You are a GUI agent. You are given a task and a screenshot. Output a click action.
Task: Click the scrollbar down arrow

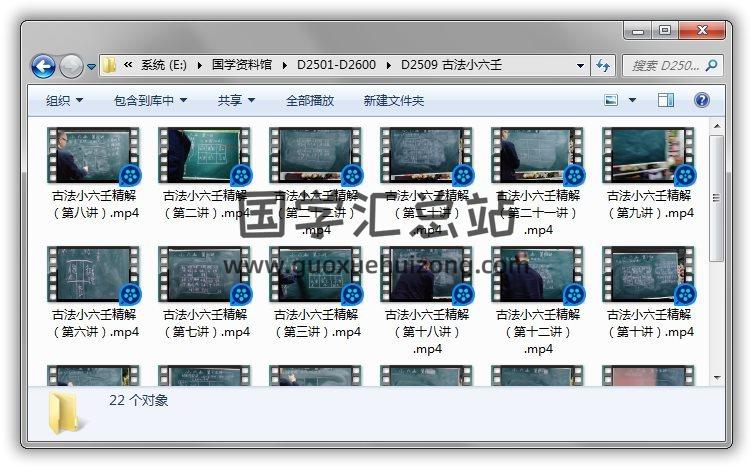coord(717,378)
